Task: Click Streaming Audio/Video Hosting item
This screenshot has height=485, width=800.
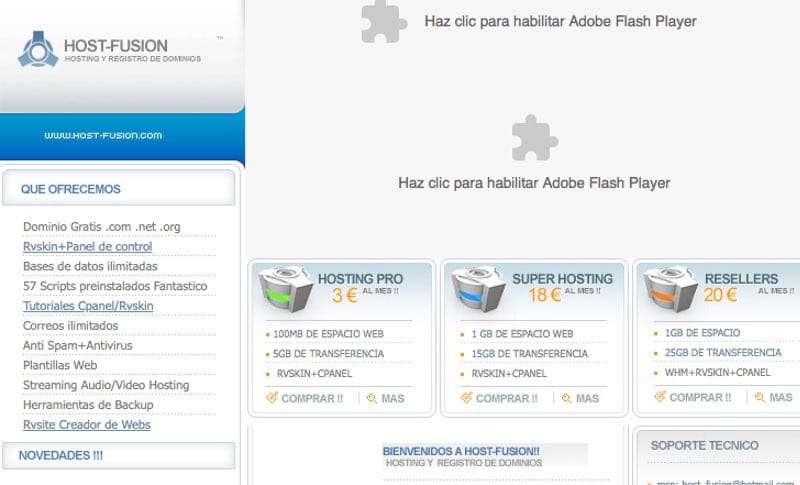Action: [106, 385]
